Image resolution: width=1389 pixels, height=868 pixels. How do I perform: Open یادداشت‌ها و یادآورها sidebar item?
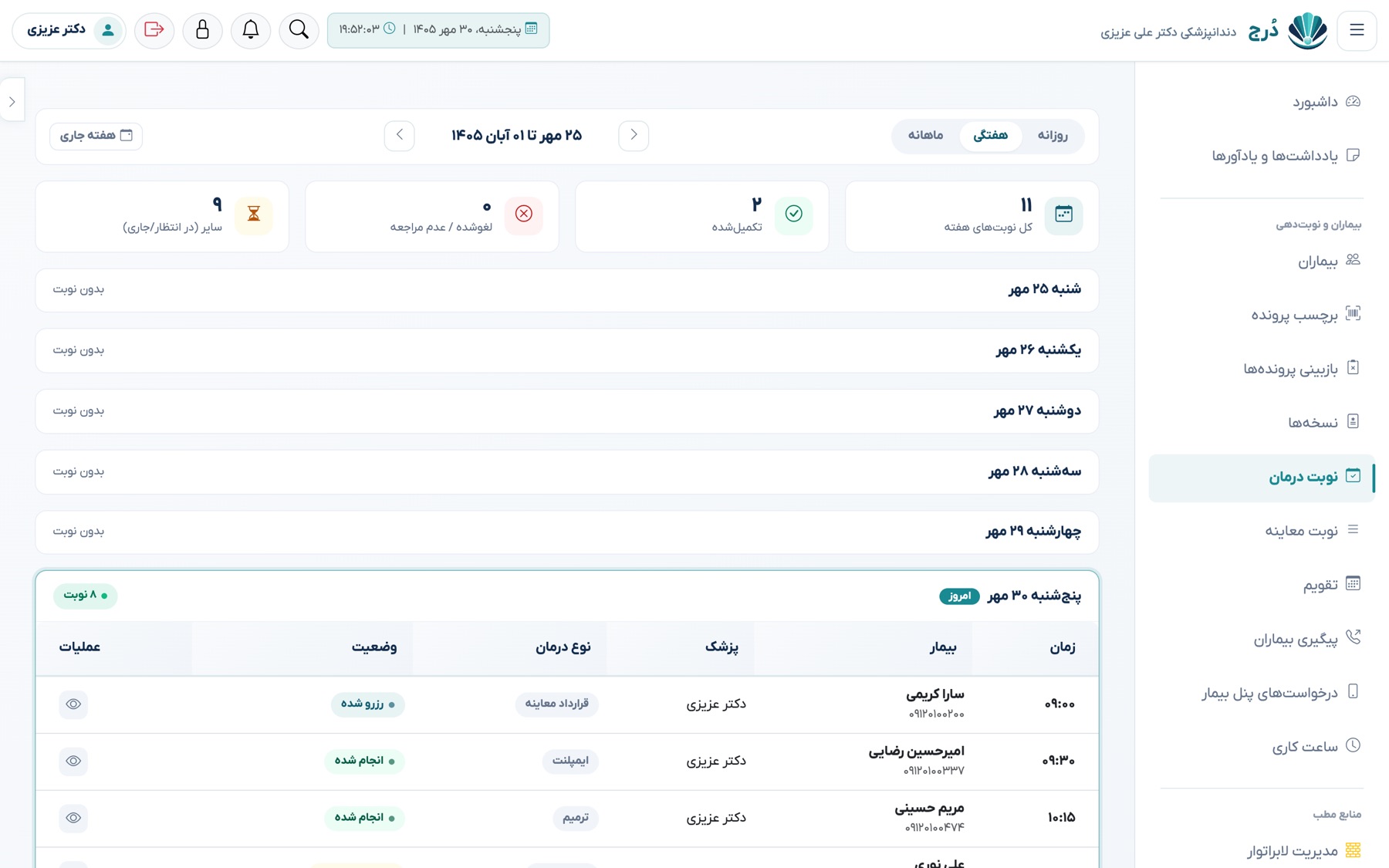(1261, 156)
